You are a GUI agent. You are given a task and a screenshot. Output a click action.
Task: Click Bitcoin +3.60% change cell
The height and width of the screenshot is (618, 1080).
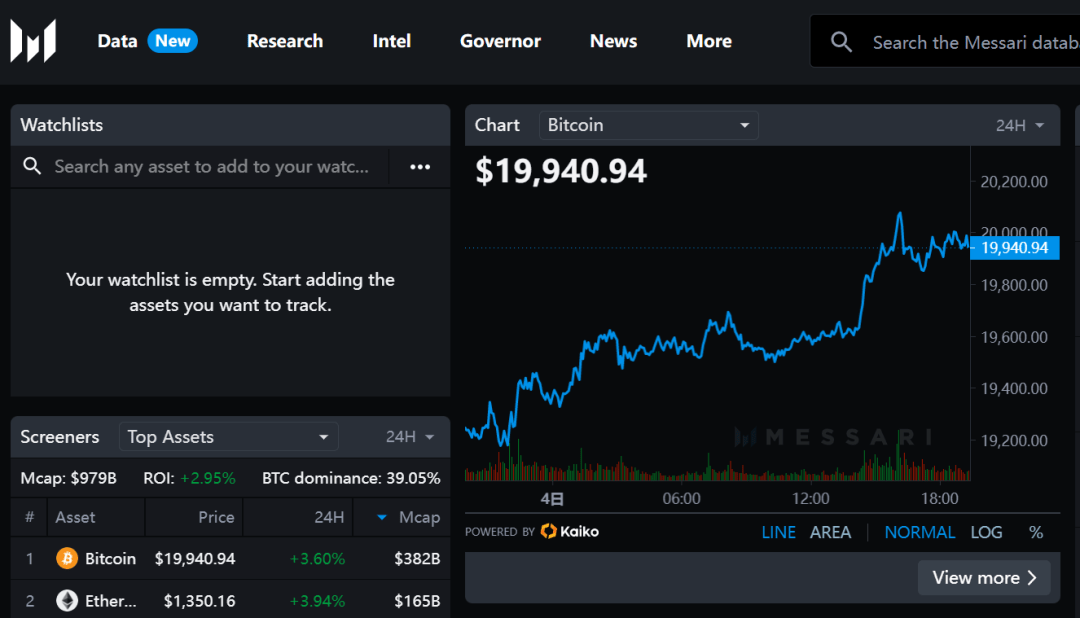point(317,558)
